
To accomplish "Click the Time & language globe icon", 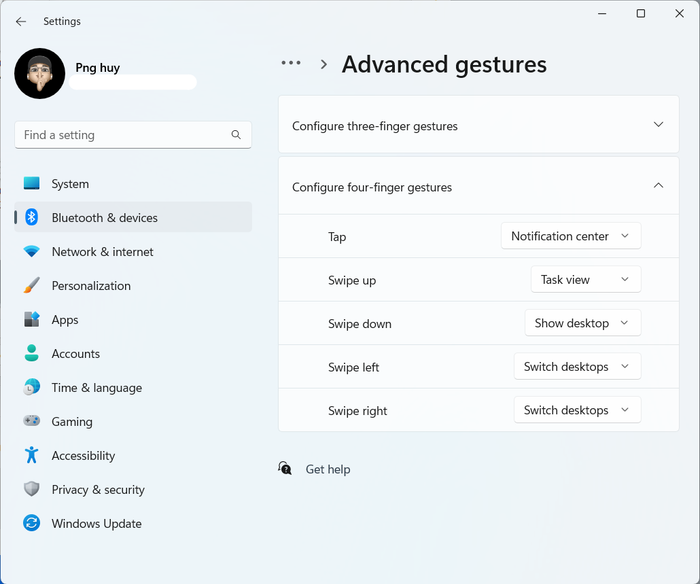I will pos(32,387).
